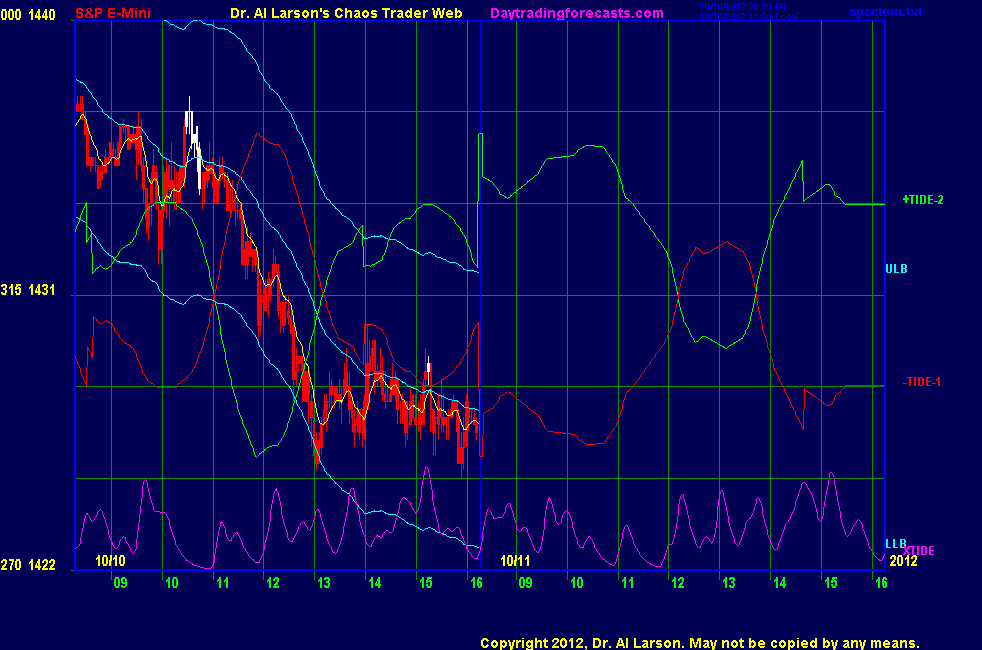The height and width of the screenshot is (650, 982).
Task: Click the 2012 year label
Action: (903, 561)
